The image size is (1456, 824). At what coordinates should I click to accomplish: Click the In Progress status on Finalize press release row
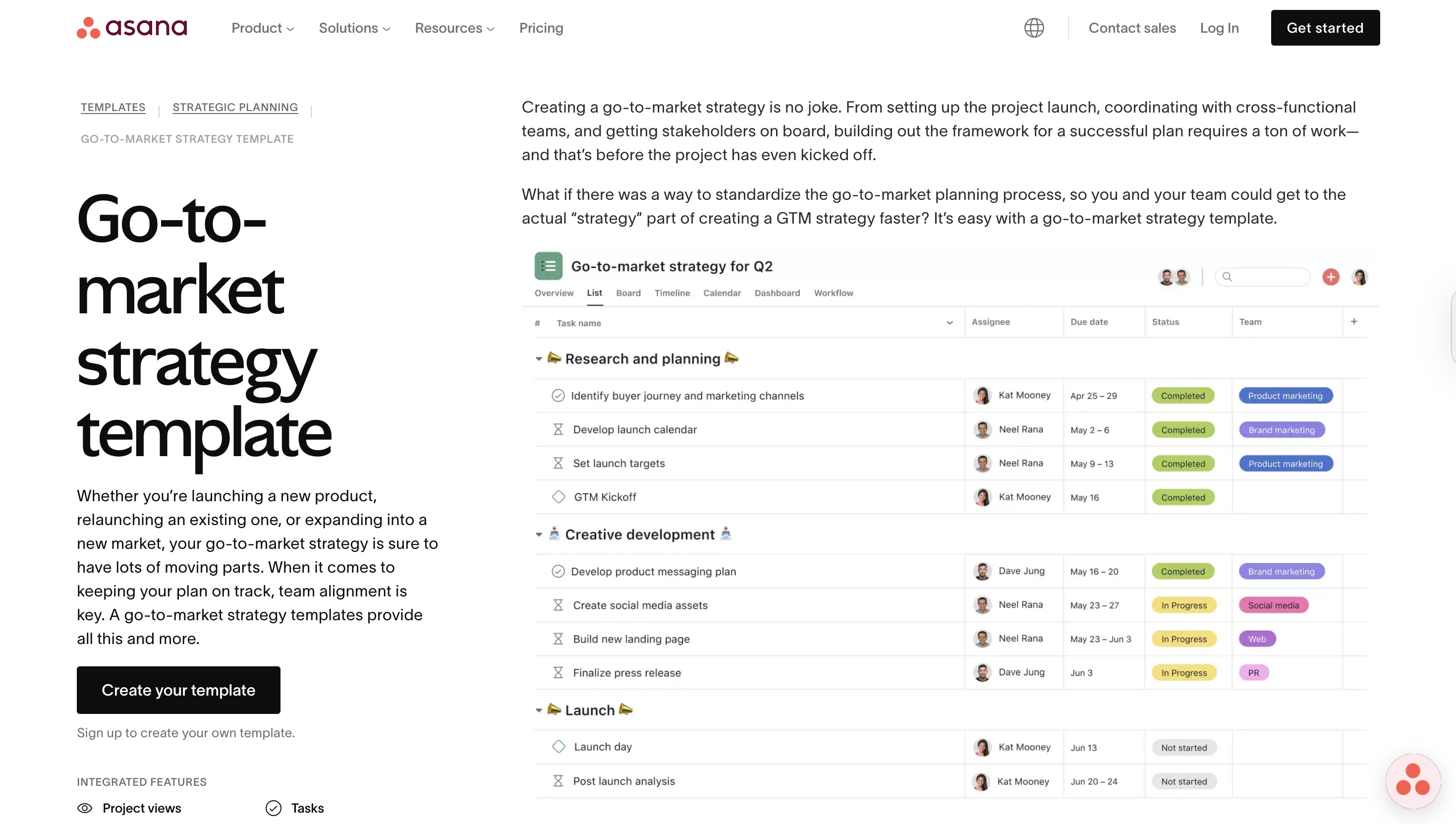coord(1184,672)
